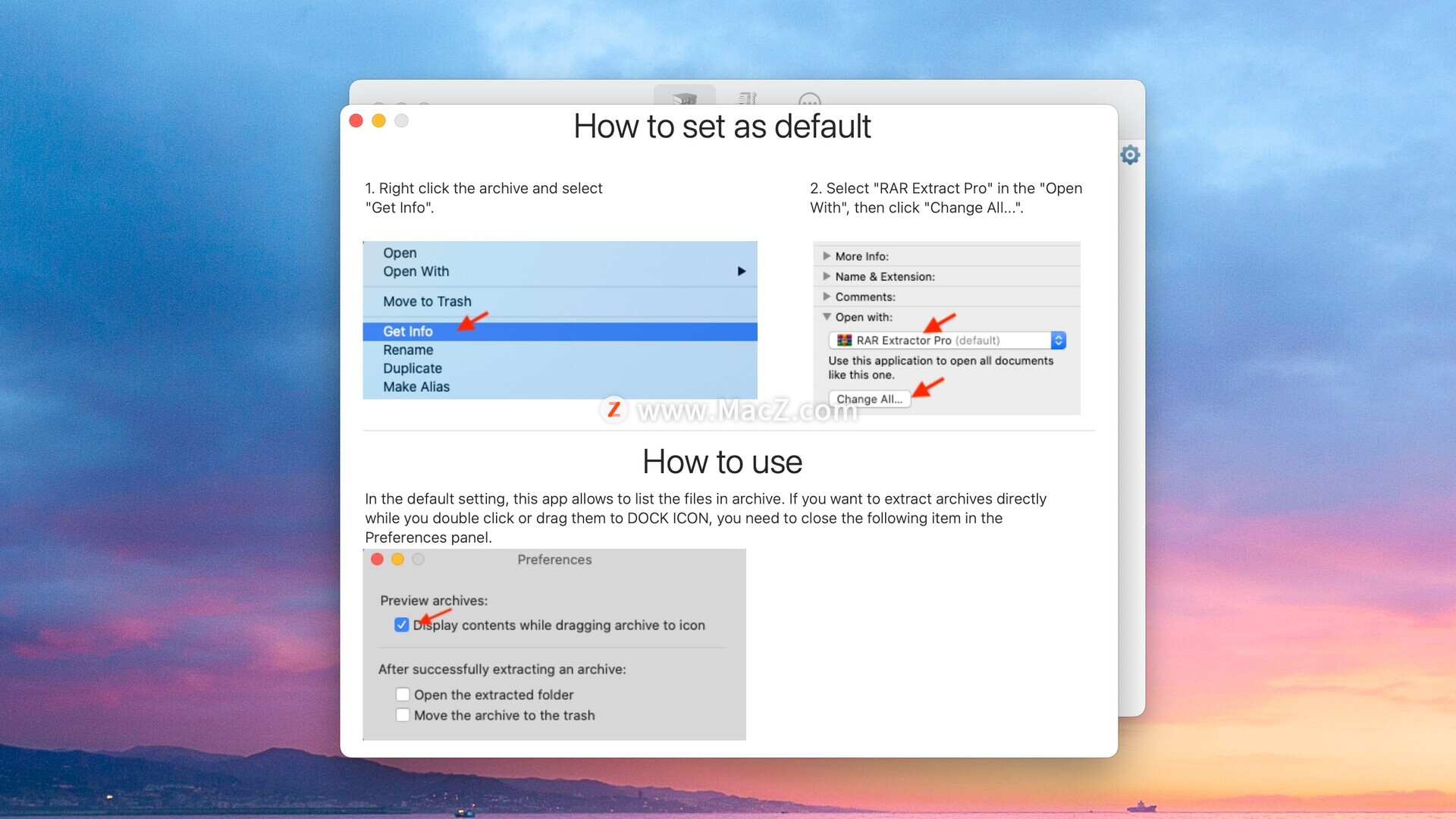
Task: Choose Open With in the context menu
Action: click(x=416, y=271)
